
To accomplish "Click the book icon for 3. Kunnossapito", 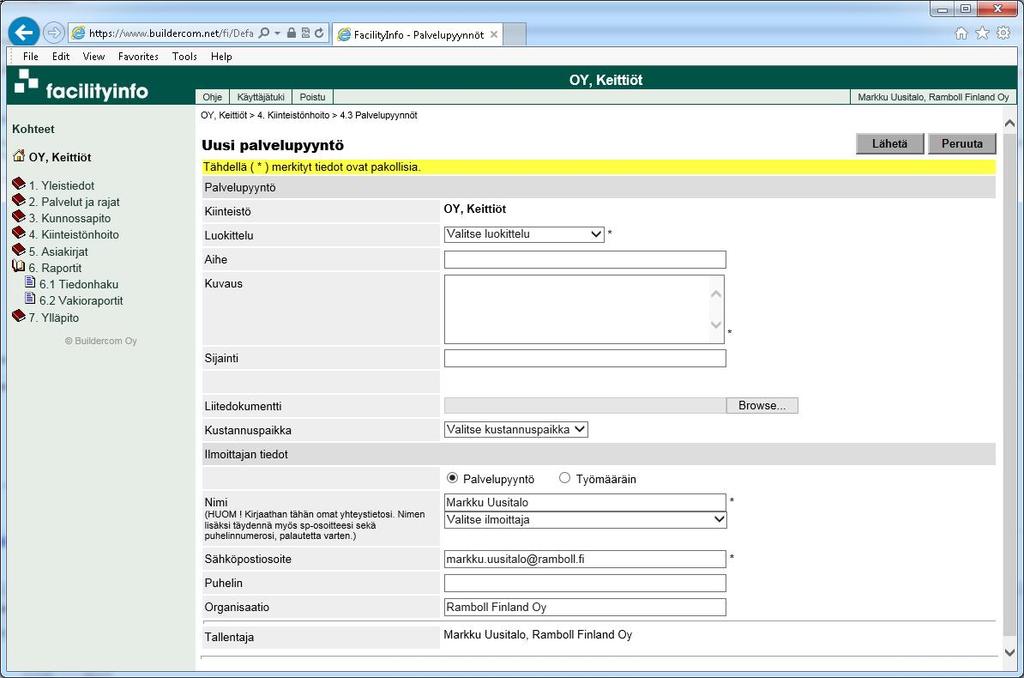I will click(x=19, y=217).
